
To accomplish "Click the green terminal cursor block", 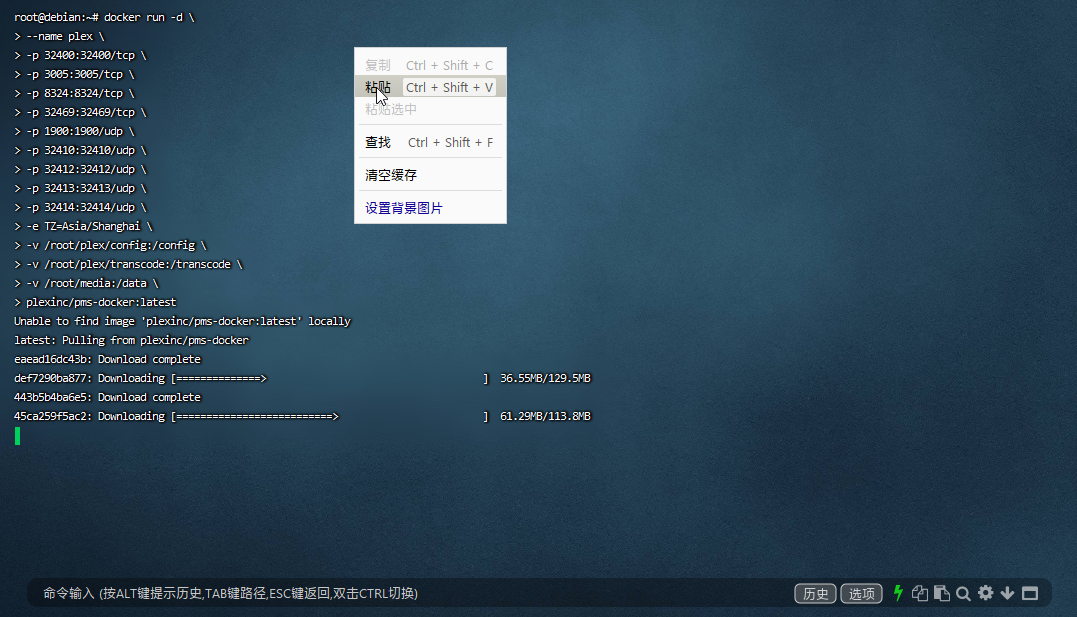I will point(17,435).
